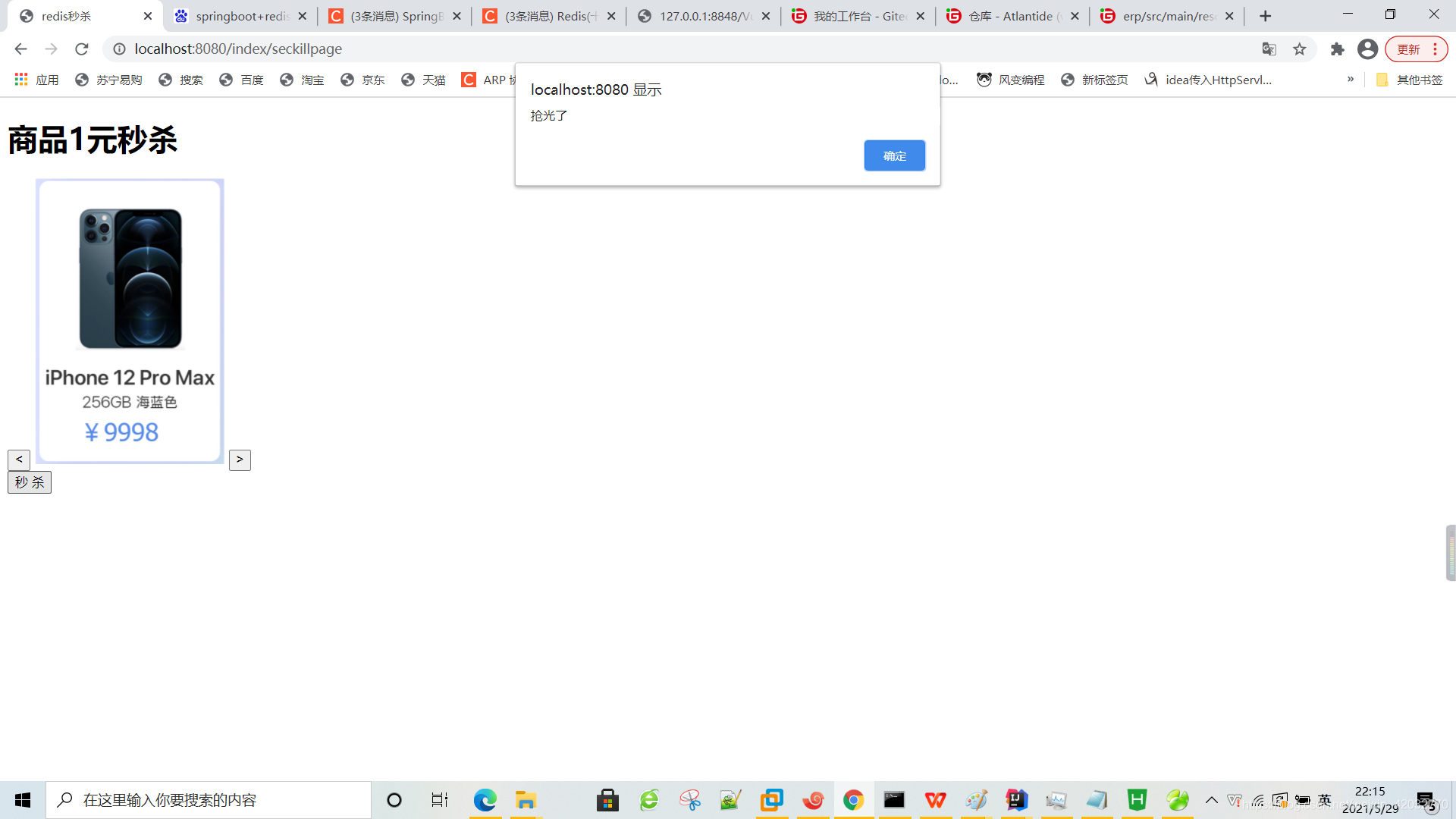This screenshot has height=819, width=1456.
Task: Open the translate page icon
Action: tap(1269, 49)
